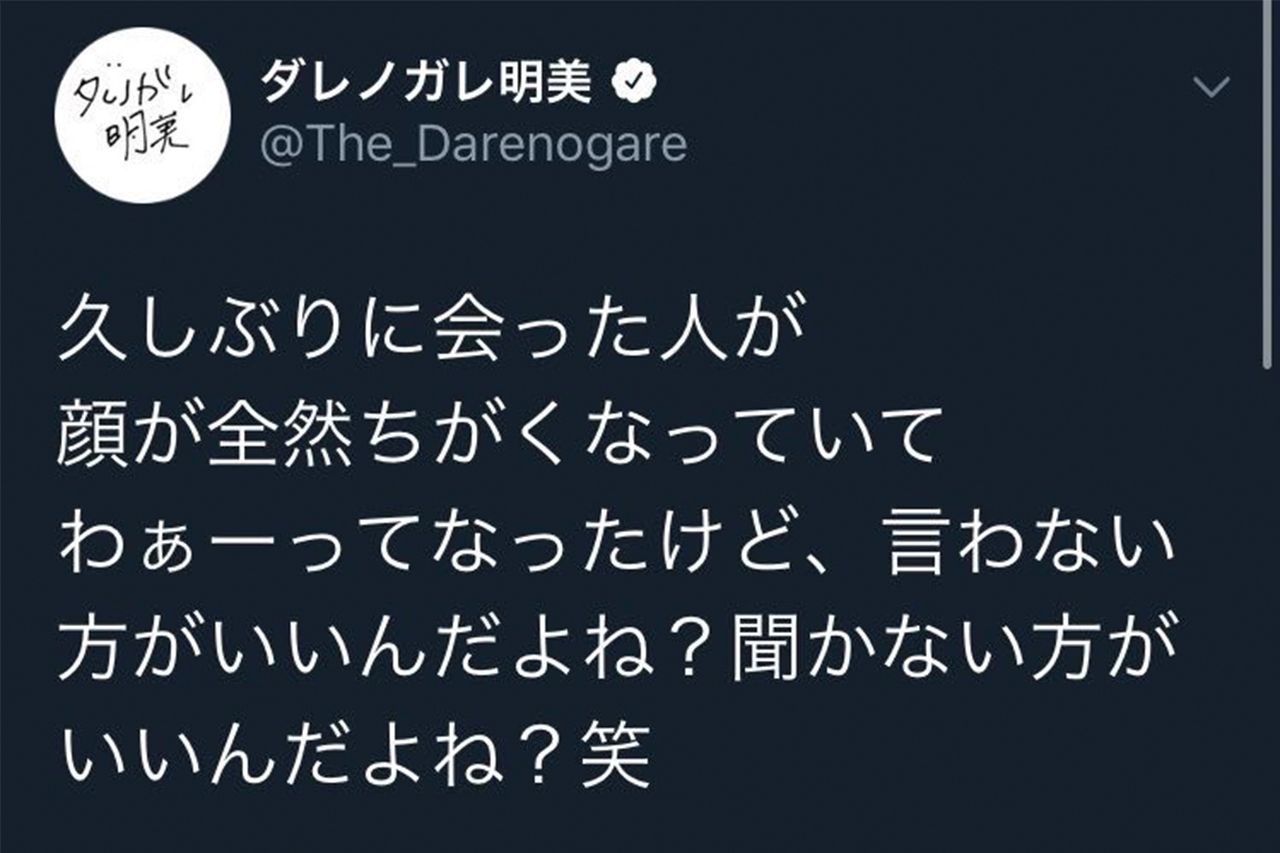The image size is (1280, 853).
Task: Expand the chevron at the top right
Action: (x=1212, y=85)
